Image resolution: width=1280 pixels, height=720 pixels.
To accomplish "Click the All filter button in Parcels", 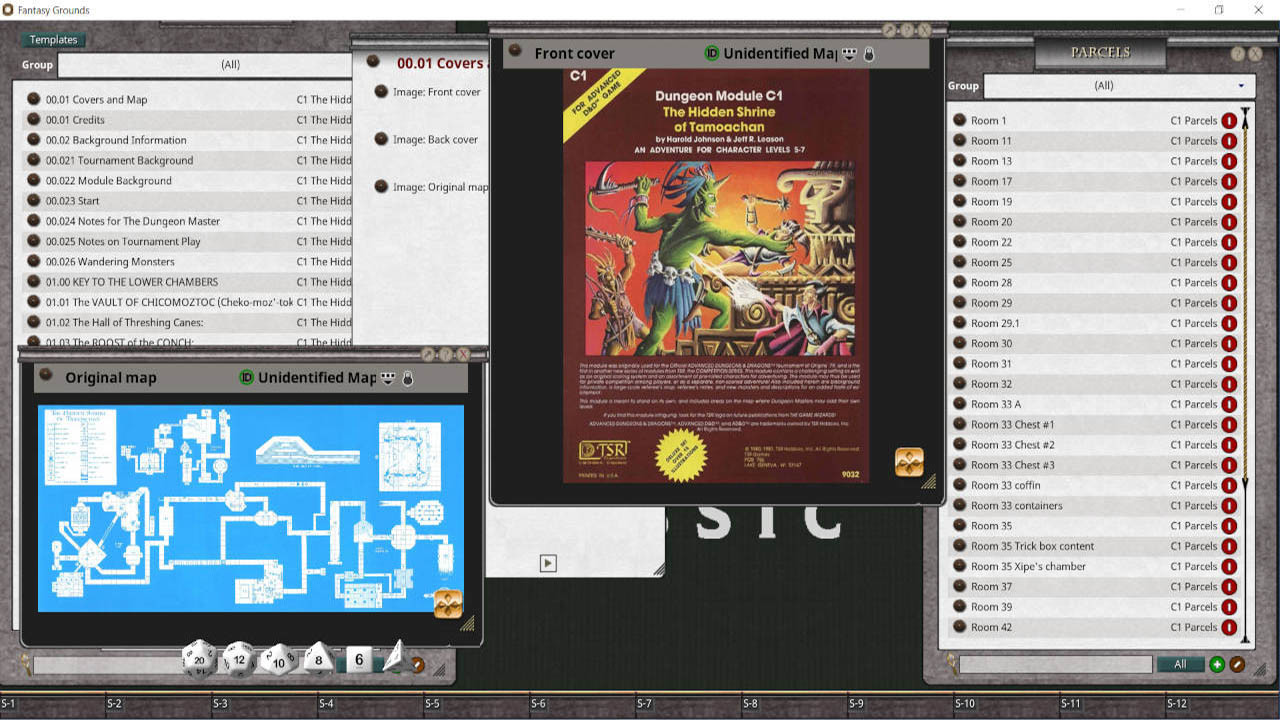I will [1179, 664].
